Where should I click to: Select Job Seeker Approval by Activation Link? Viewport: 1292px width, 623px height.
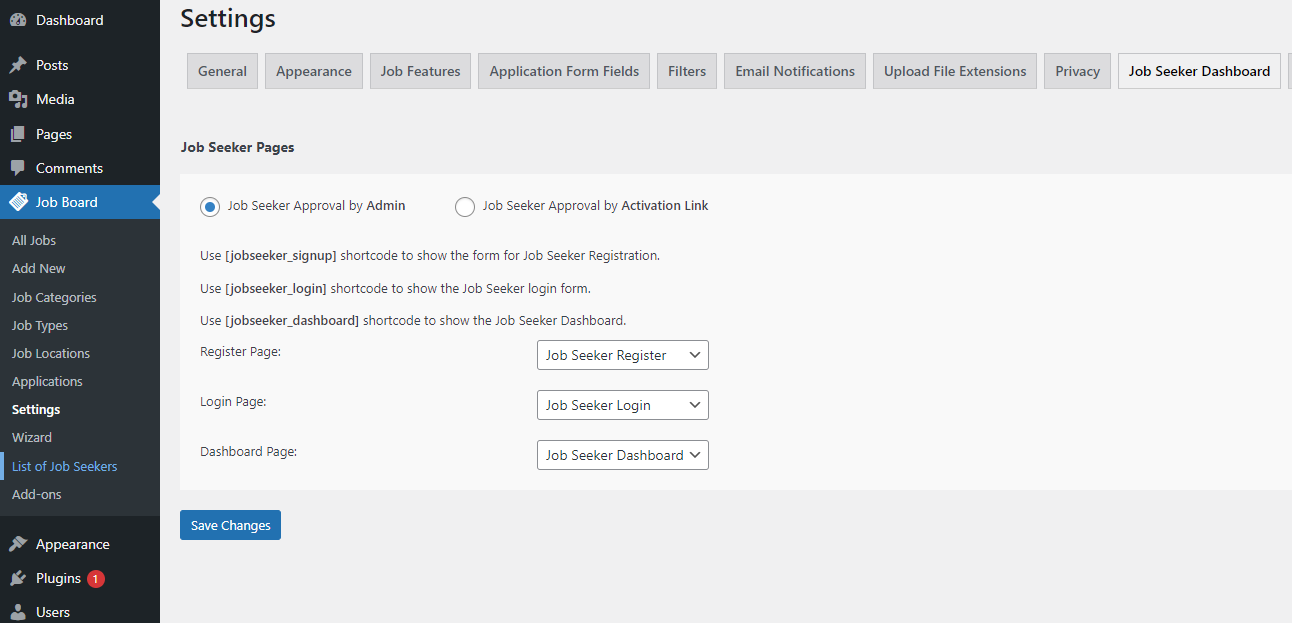coord(464,206)
